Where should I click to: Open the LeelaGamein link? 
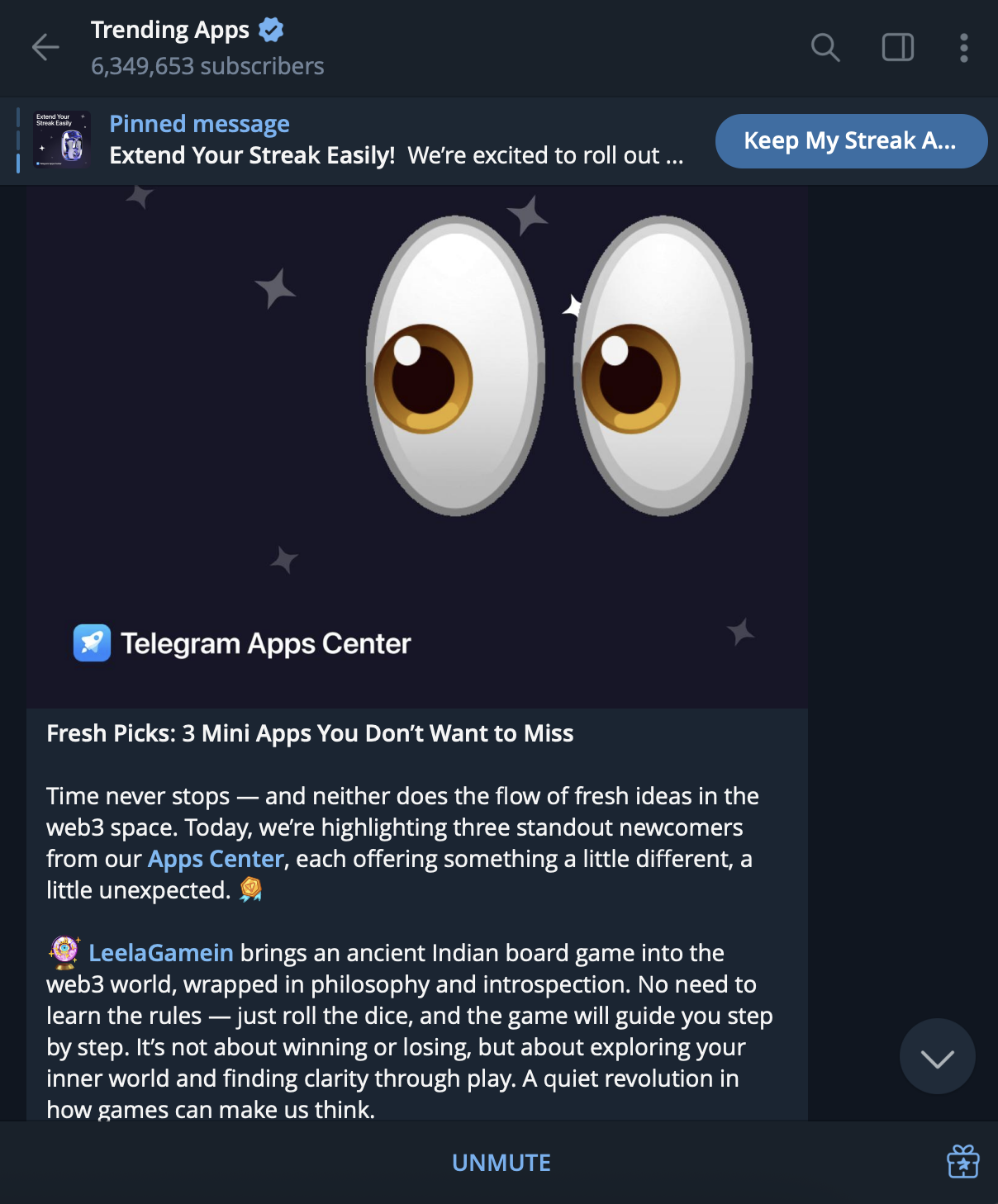click(x=161, y=953)
